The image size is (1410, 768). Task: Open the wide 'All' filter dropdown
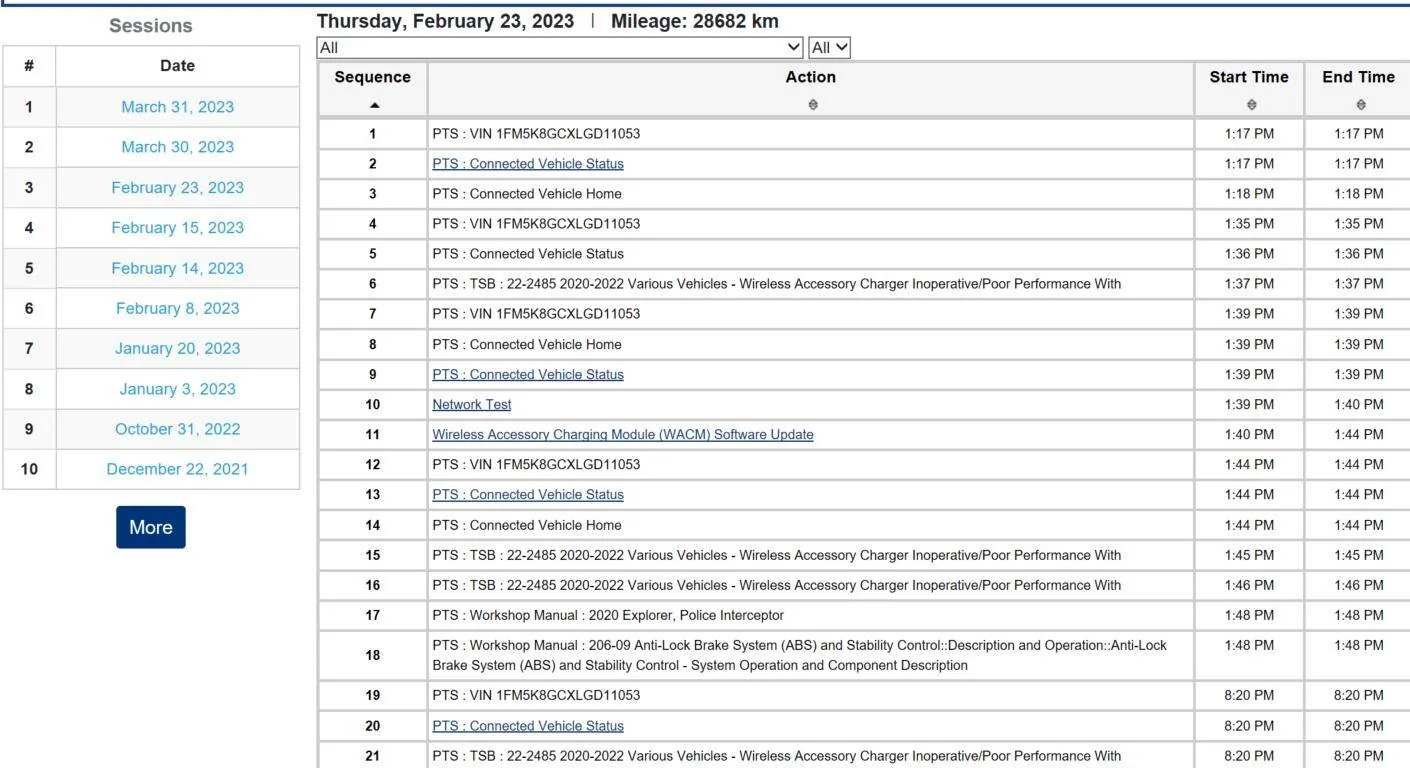[560, 47]
